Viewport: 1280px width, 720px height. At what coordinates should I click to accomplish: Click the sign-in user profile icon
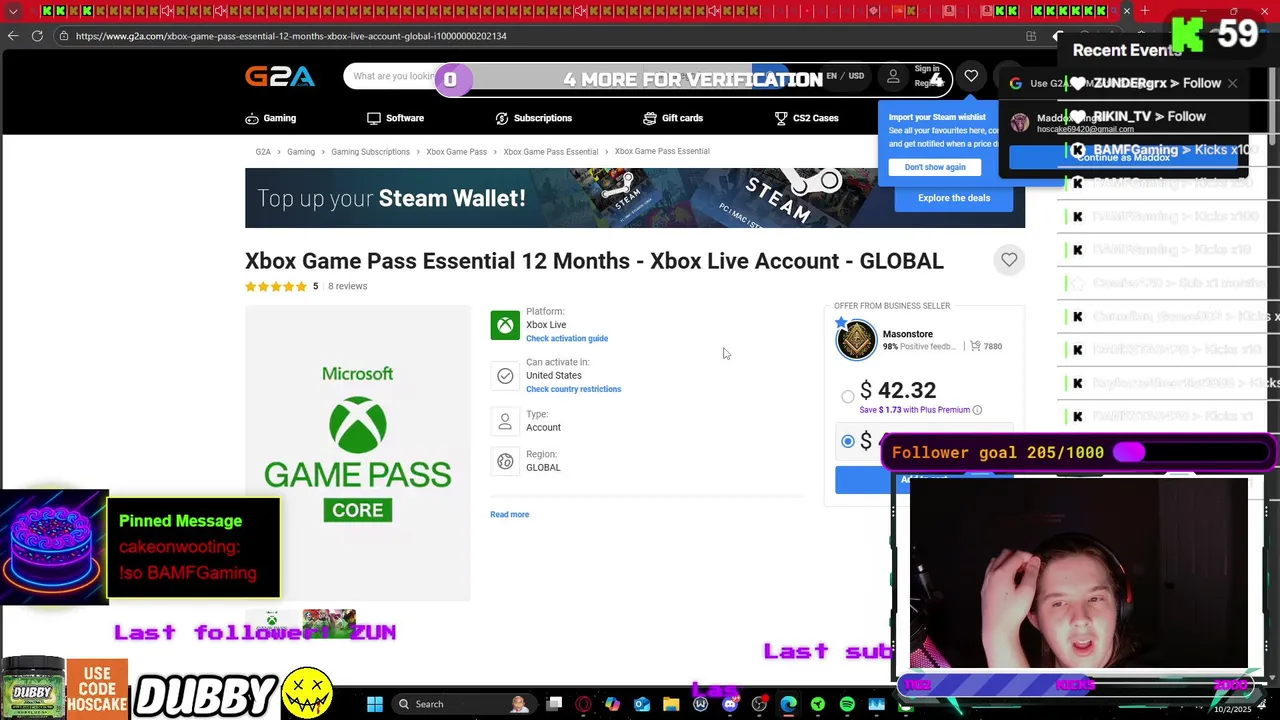point(893,76)
